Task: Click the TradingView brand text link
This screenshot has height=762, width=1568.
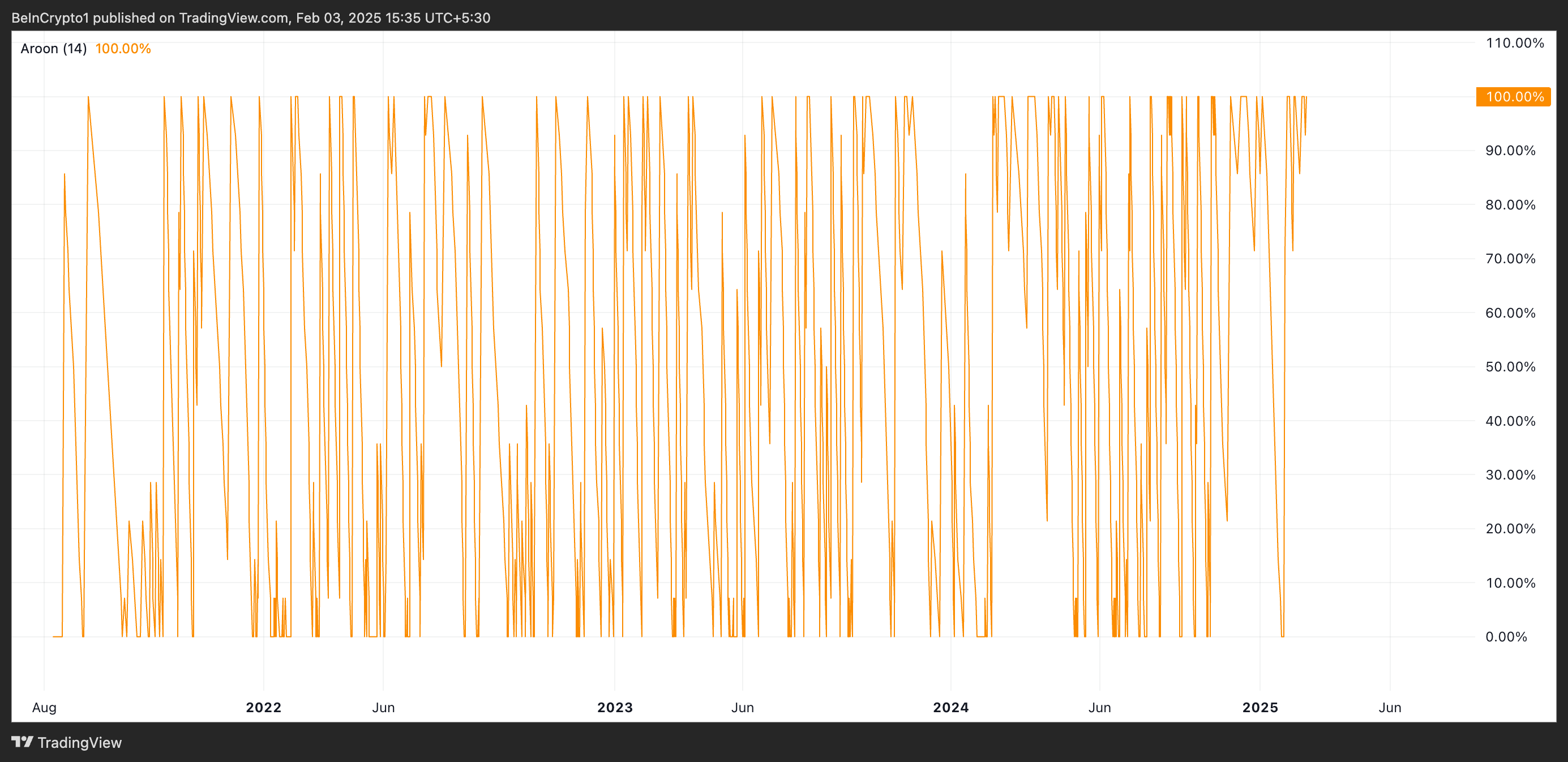Action: tap(79, 743)
